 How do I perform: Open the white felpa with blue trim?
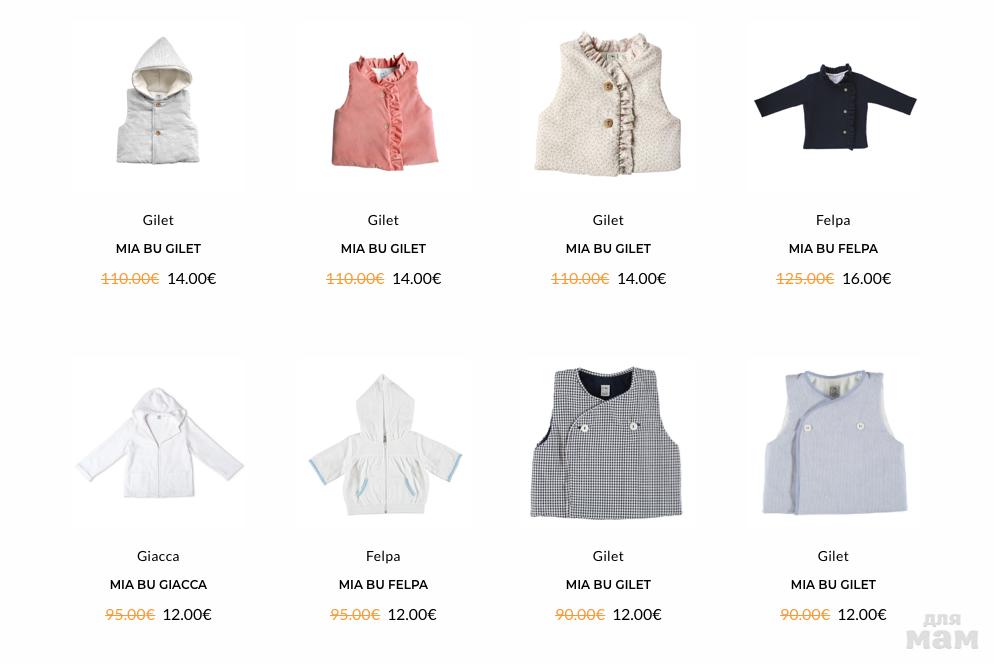(x=385, y=444)
